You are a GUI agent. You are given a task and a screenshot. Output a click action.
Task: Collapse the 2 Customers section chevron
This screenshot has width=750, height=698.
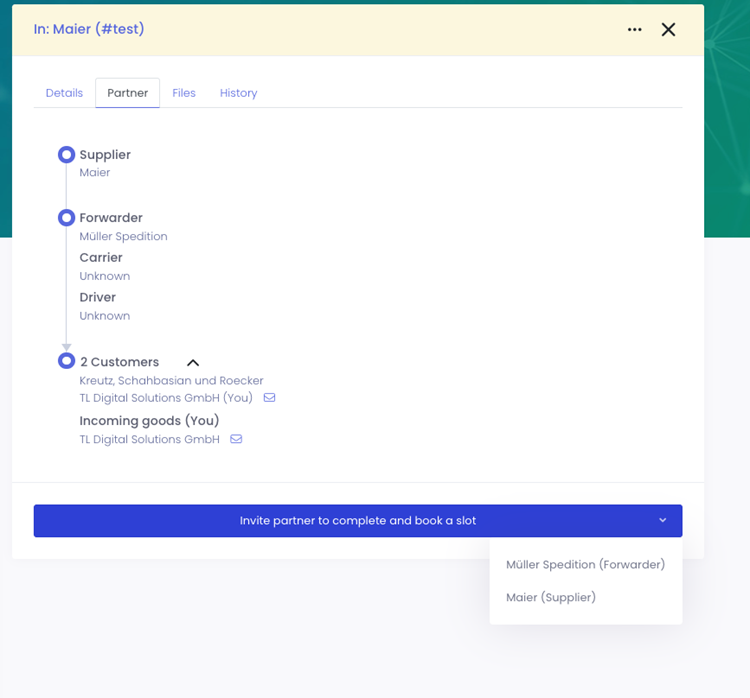pyautogui.click(x=193, y=363)
